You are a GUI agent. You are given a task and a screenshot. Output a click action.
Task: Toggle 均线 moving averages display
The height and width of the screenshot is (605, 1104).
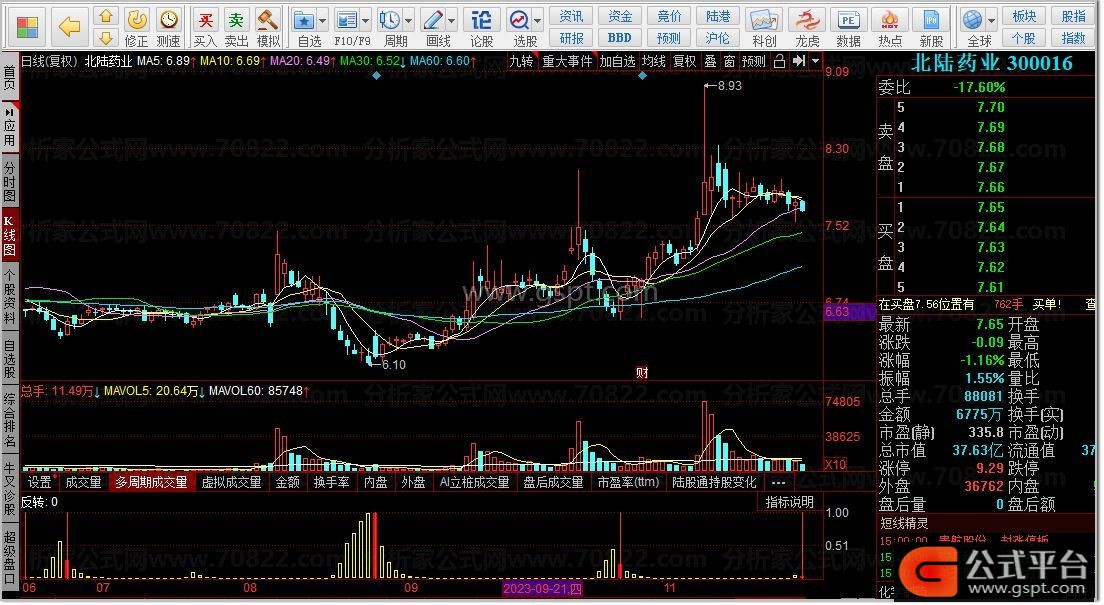click(654, 62)
